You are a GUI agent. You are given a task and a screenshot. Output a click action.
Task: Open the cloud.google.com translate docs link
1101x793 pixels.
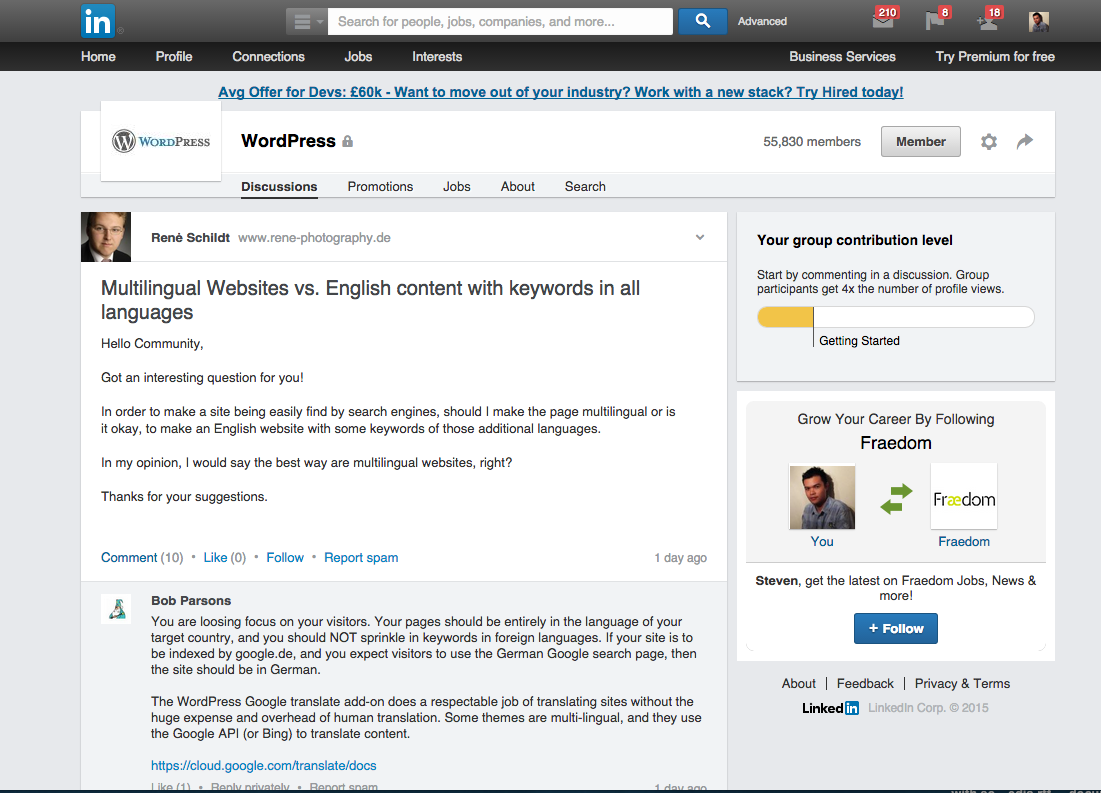coord(263,766)
